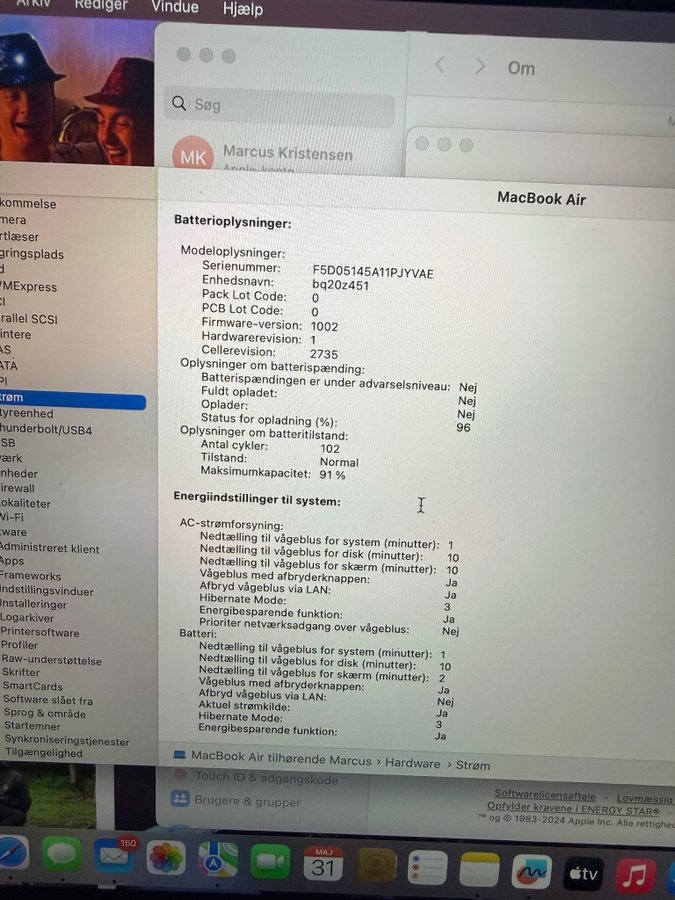Select NVMExpress in the sidebar
Viewport: 675px width, 900px height.
[x=29, y=286]
